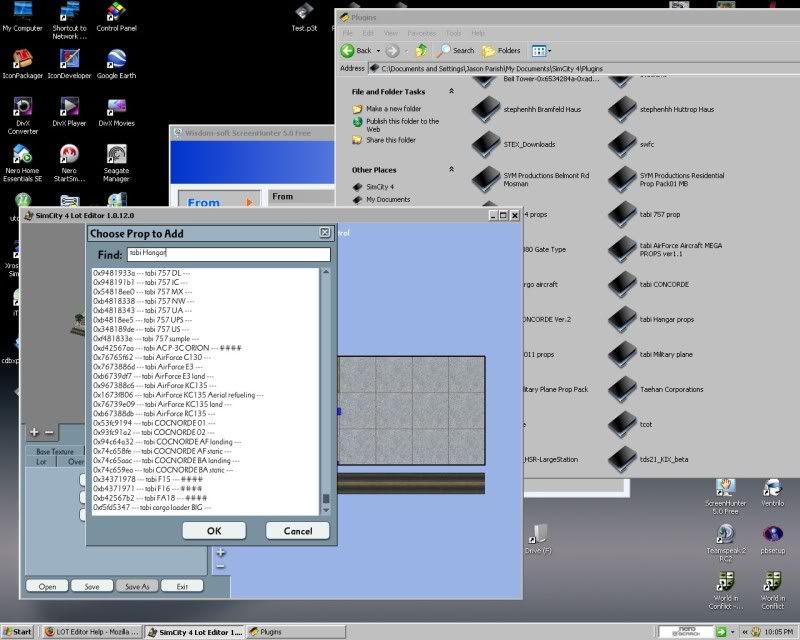Select Nero Home Essentials SE icon
Screen dimensions: 800x640
[22, 163]
